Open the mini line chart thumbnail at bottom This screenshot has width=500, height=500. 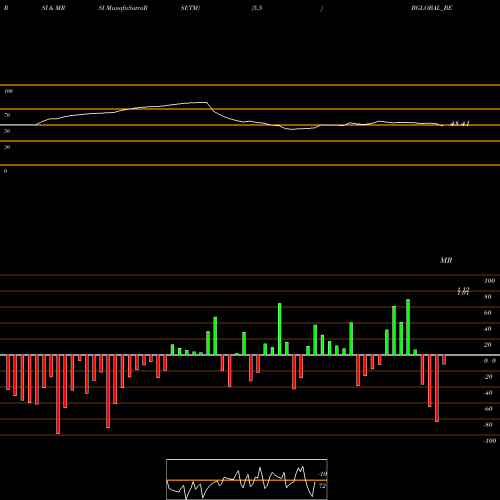pyautogui.click(x=247, y=479)
